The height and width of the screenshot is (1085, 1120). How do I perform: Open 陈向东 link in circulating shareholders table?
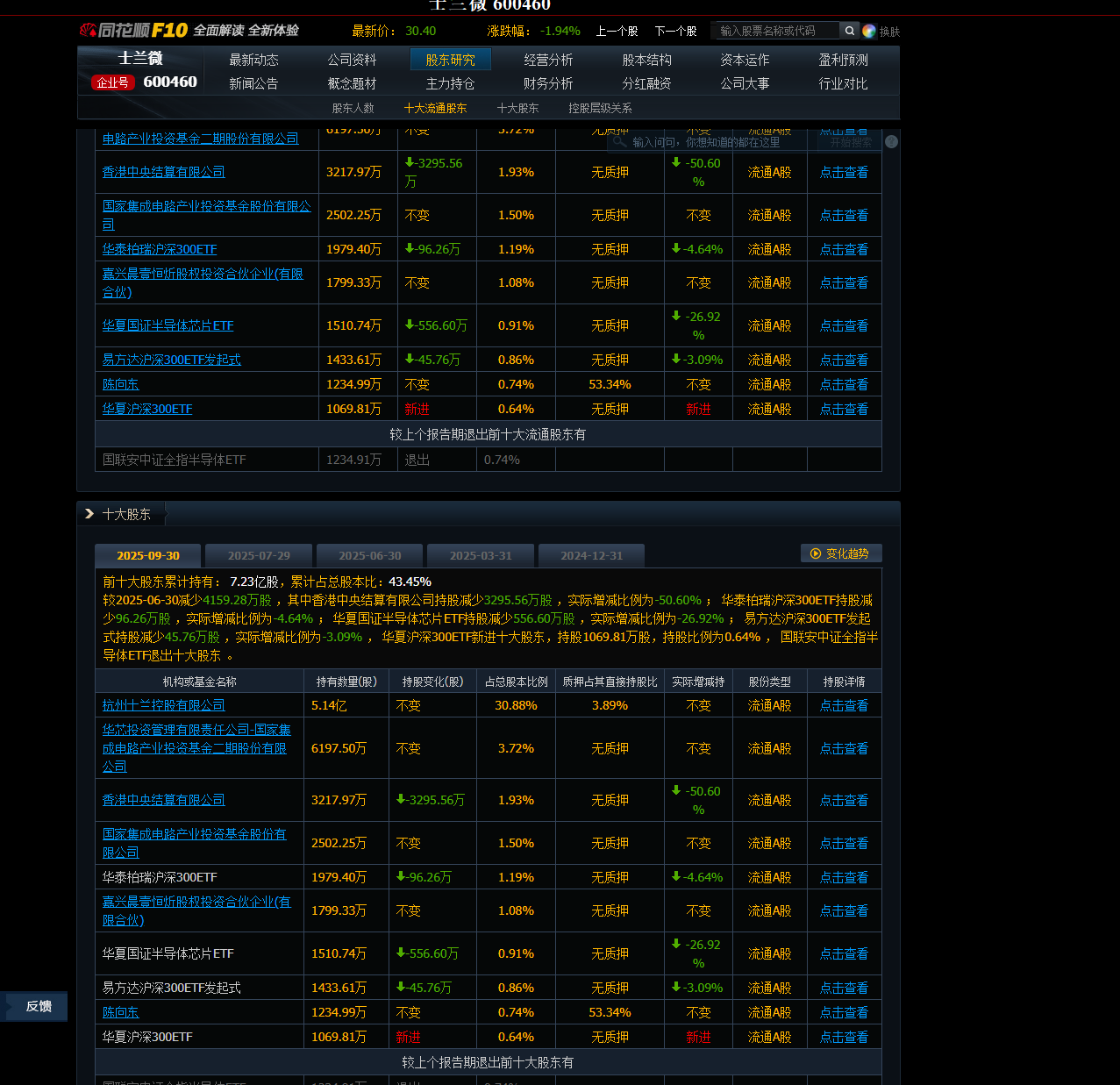tap(121, 384)
